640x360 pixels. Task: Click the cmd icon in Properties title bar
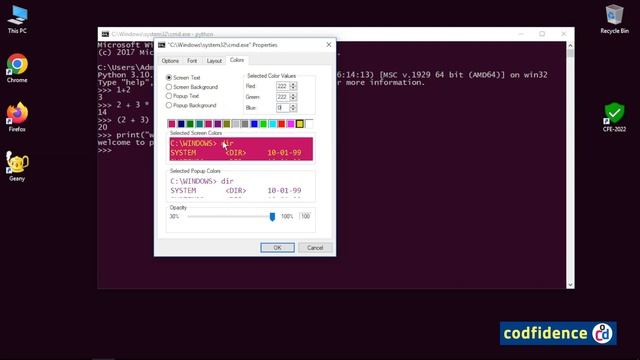tap(162, 45)
